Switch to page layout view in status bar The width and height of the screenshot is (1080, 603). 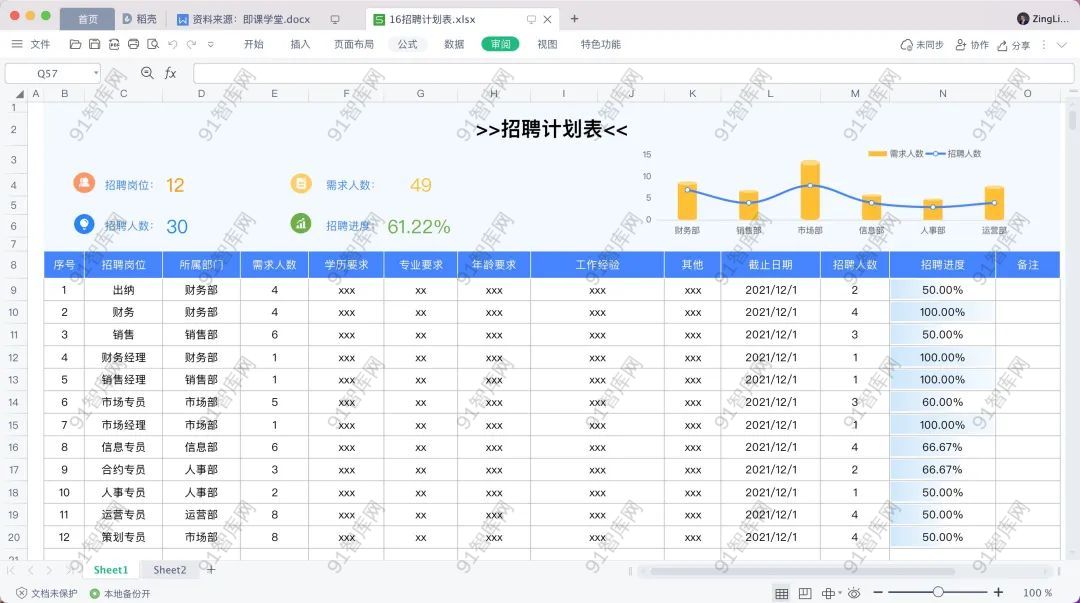(x=805, y=593)
